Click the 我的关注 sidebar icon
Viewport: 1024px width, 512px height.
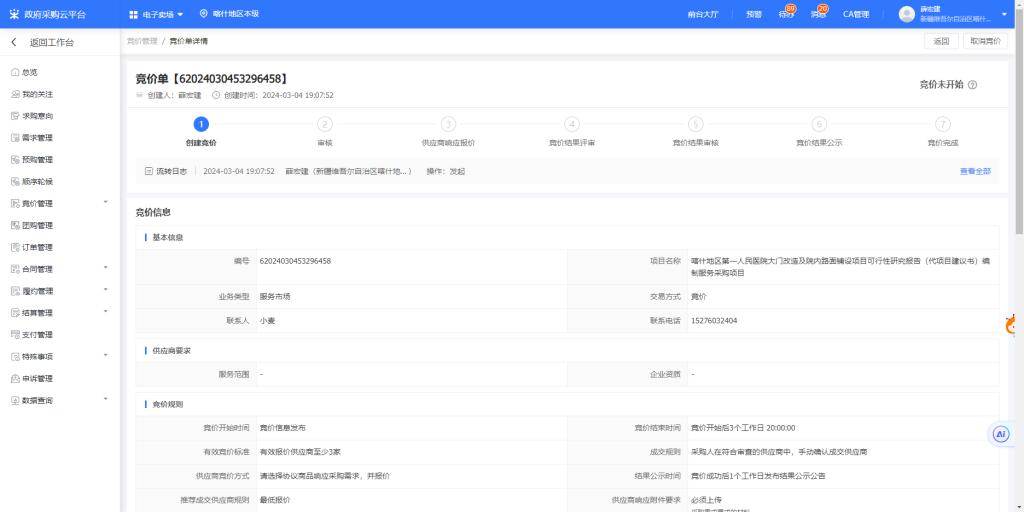coord(15,94)
